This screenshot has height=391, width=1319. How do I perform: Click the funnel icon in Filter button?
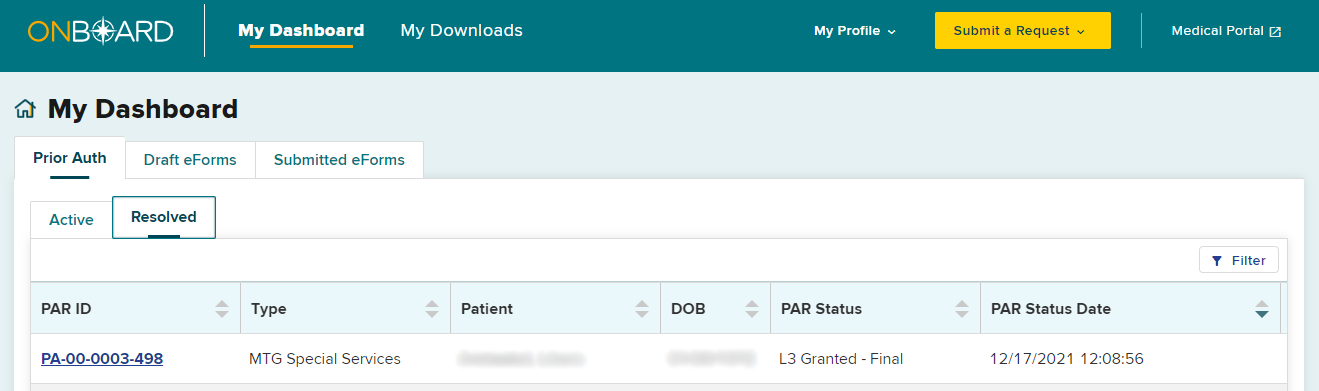point(1216,261)
